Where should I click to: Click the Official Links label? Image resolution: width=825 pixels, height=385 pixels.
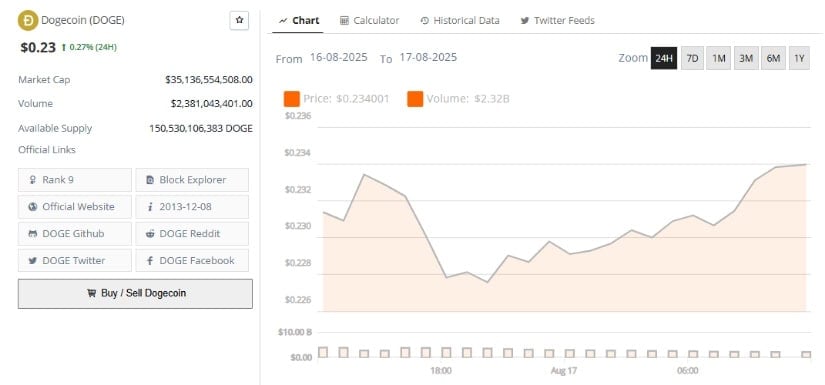[47, 150]
